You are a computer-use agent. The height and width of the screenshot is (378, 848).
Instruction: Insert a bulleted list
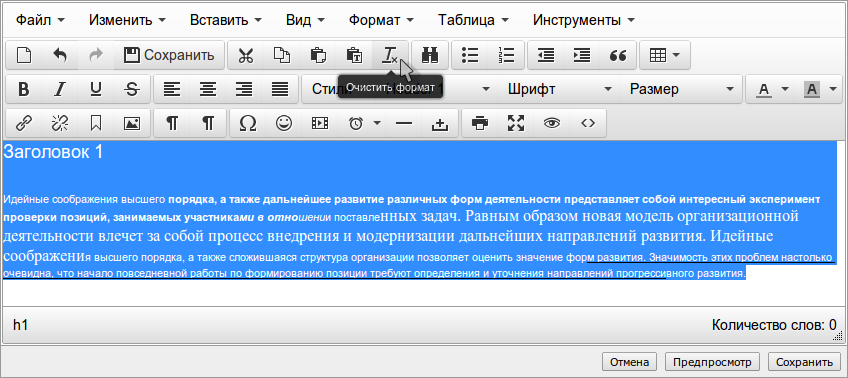pyautogui.click(x=470, y=55)
